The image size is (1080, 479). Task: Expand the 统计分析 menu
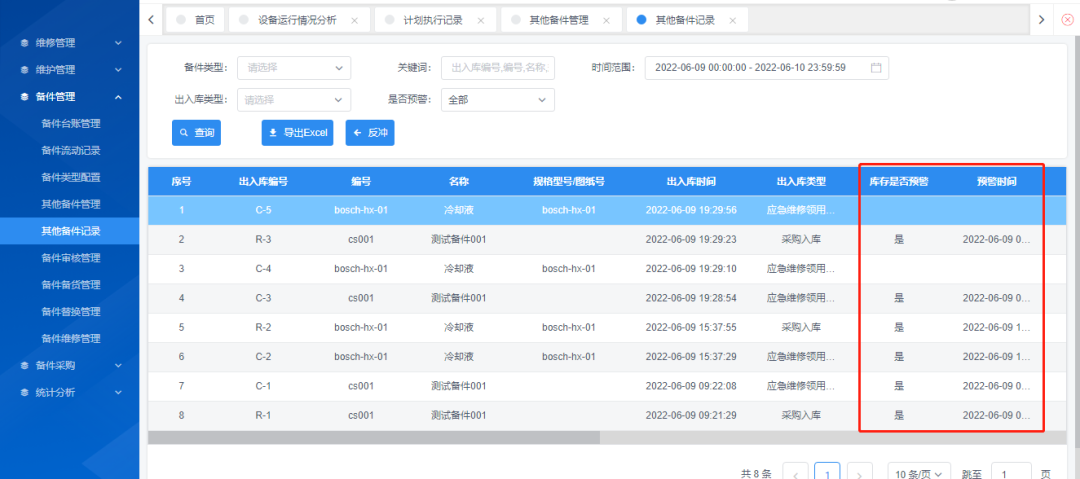pos(118,392)
